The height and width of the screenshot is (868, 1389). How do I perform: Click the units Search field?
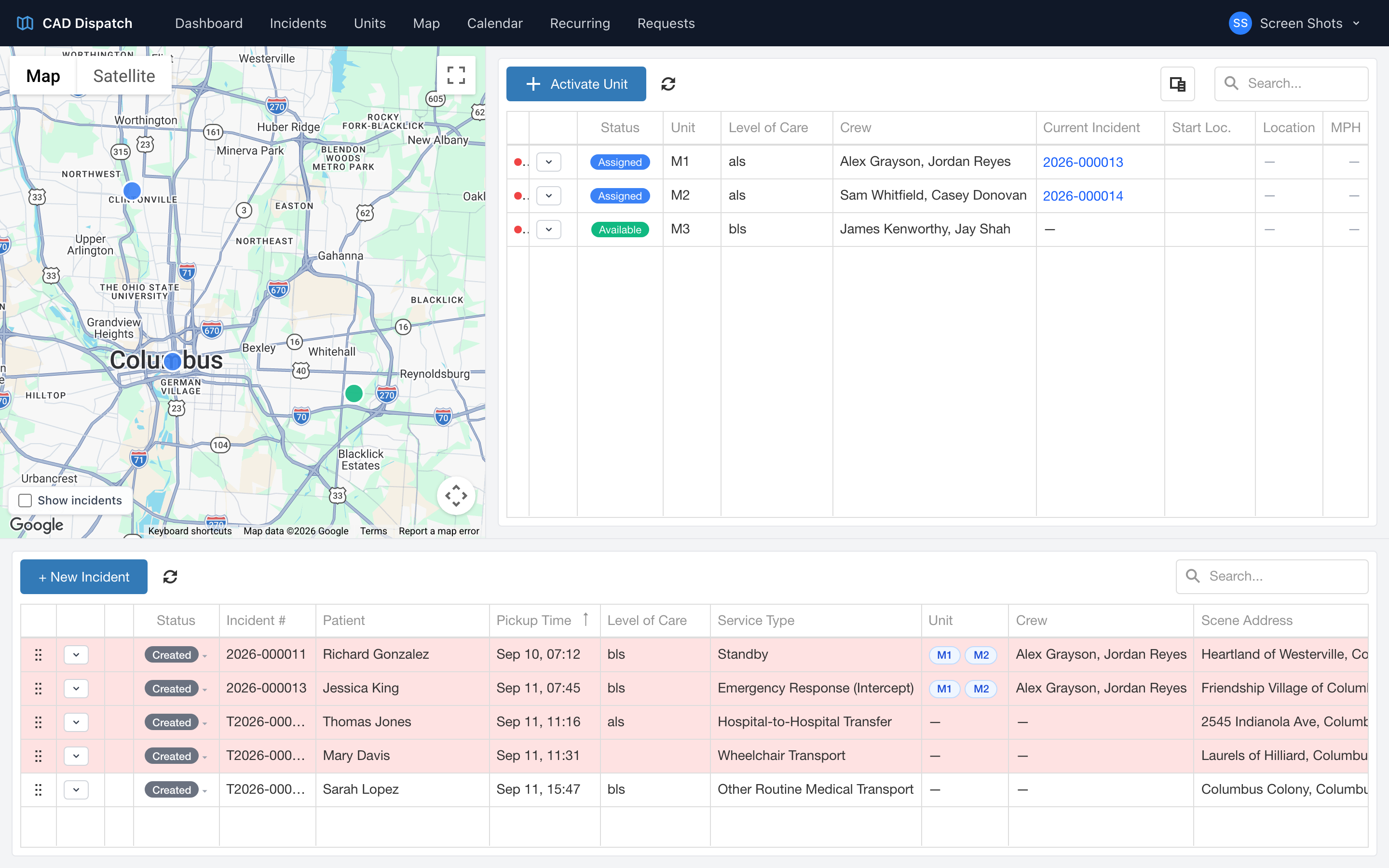click(1291, 84)
